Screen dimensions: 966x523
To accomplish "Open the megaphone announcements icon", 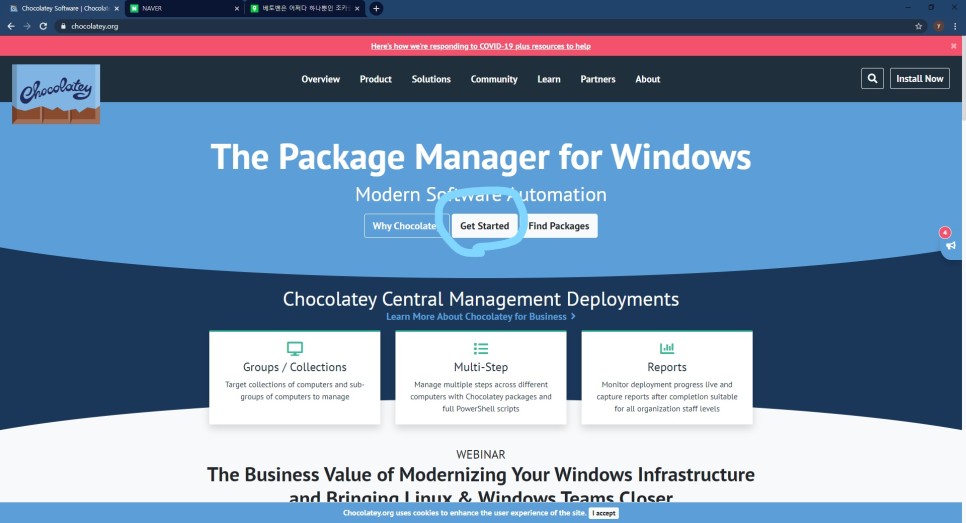I will pos(951,245).
